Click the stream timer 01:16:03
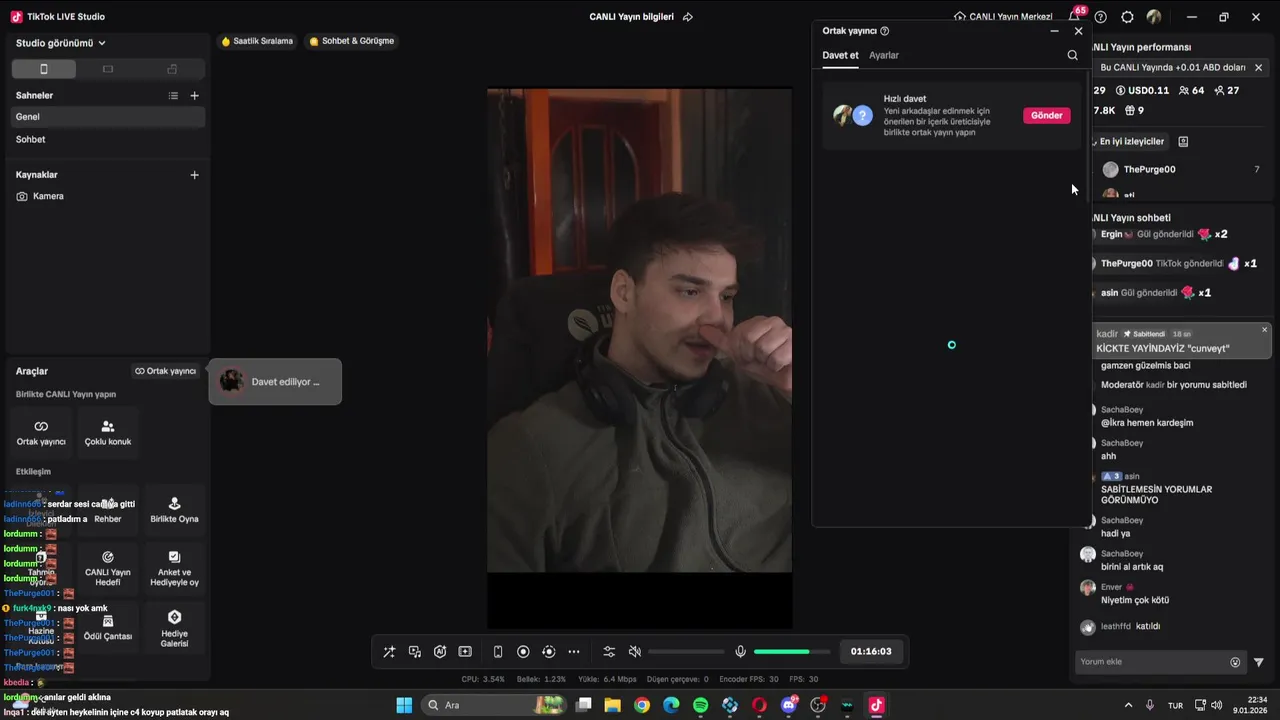This screenshot has width=1280, height=720. [x=871, y=651]
